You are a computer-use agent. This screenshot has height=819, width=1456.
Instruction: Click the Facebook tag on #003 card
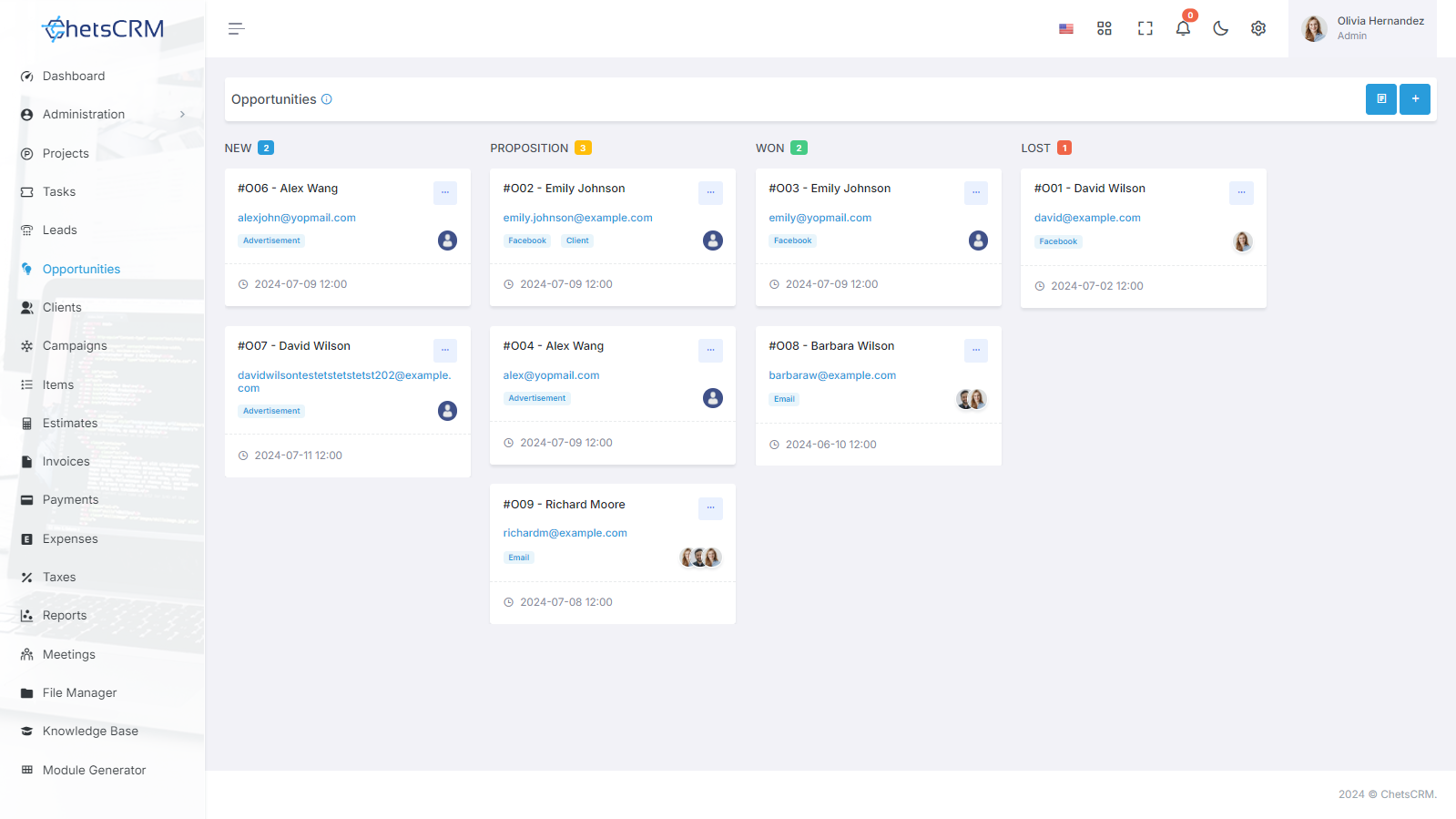[792, 241]
